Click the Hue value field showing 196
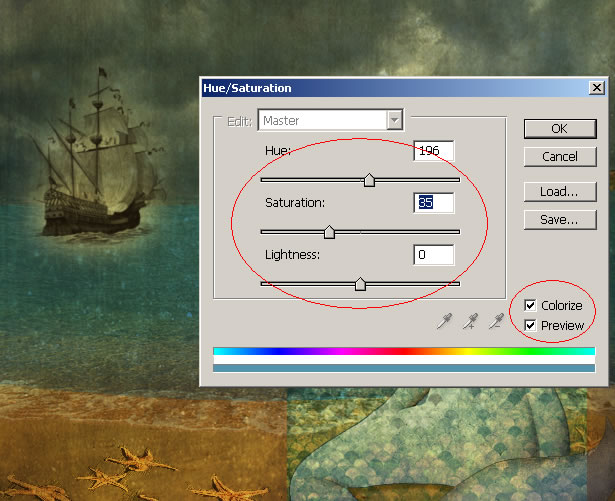 [434, 151]
